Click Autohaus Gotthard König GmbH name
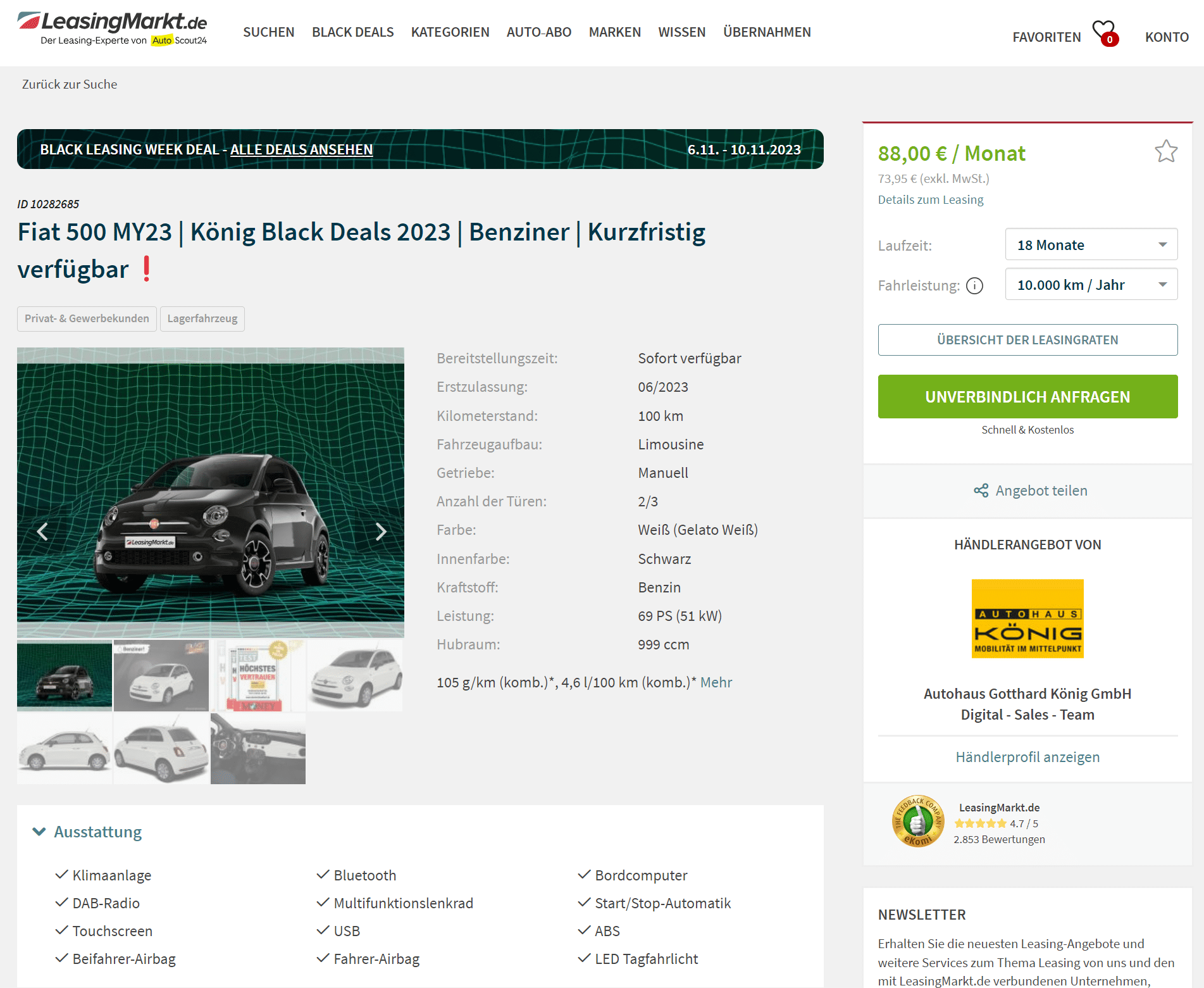1204x988 pixels. pyautogui.click(x=1027, y=694)
